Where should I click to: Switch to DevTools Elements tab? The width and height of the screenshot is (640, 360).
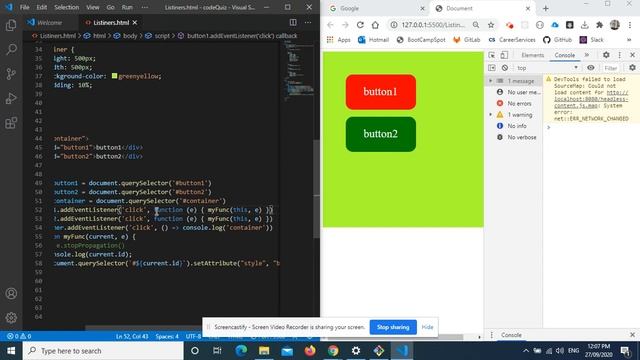(533, 55)
